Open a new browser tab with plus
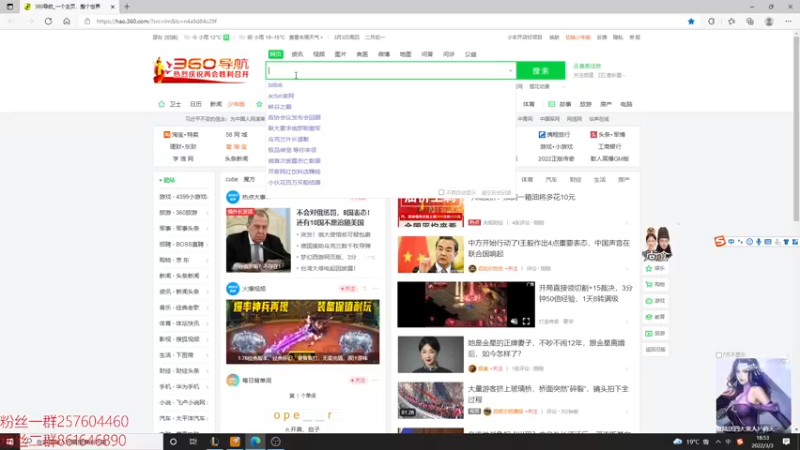Viewport: 800px width, 450px height. pos(127,7)
